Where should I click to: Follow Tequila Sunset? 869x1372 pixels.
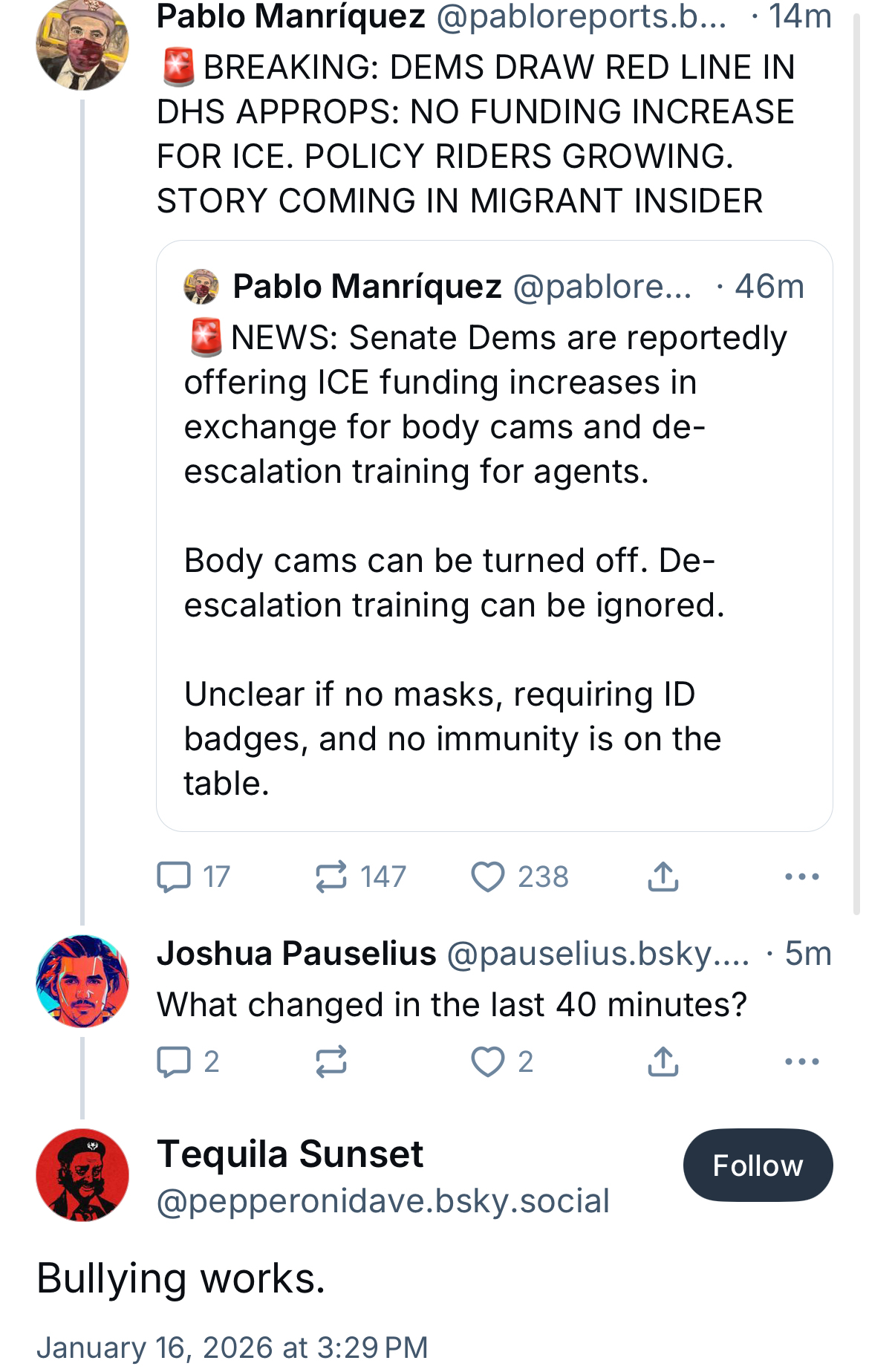click(758, 1165)
